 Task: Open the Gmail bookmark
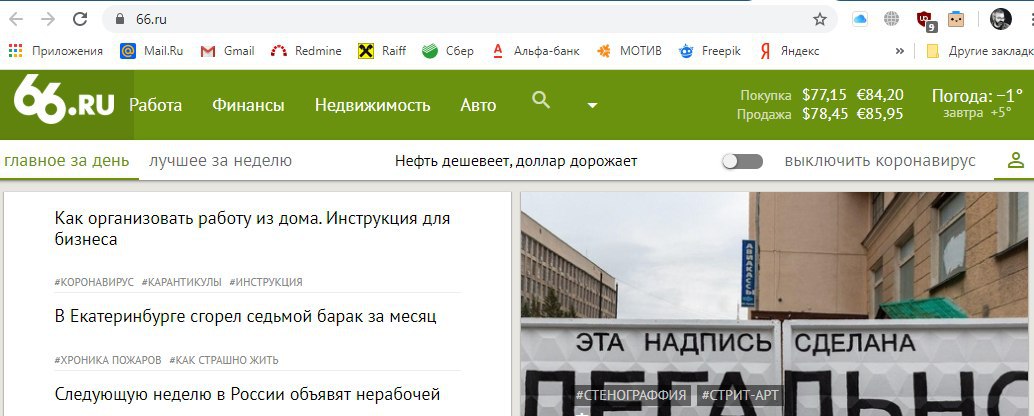tap(228, 51)
